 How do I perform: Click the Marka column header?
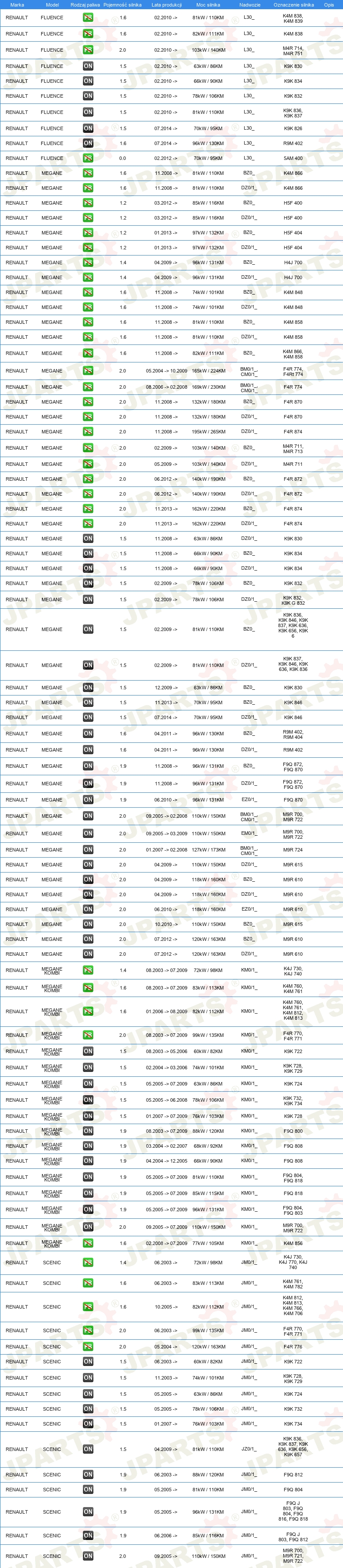click(x=17, y=5)
